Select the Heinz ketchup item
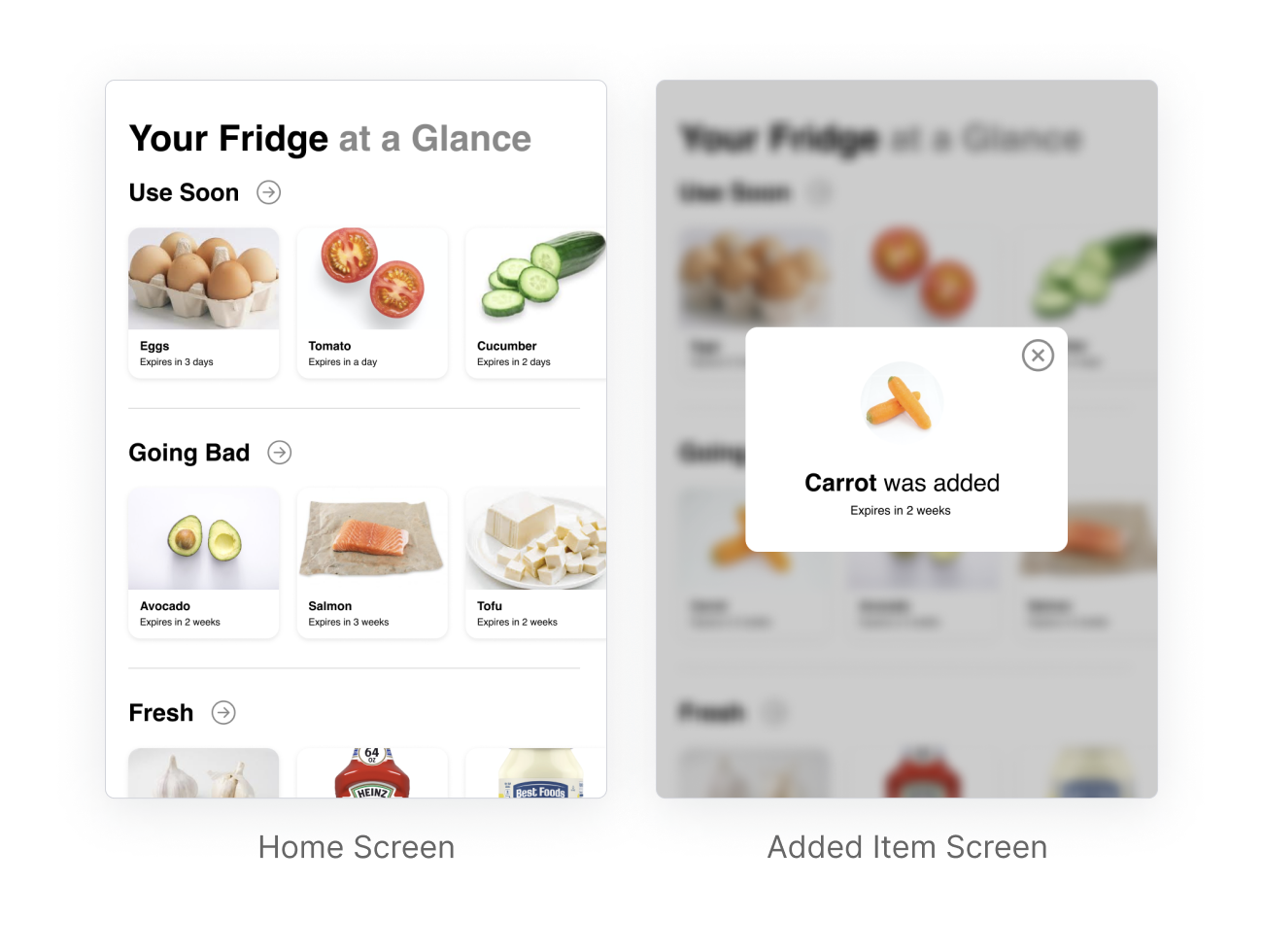 (x=372, y=773)
